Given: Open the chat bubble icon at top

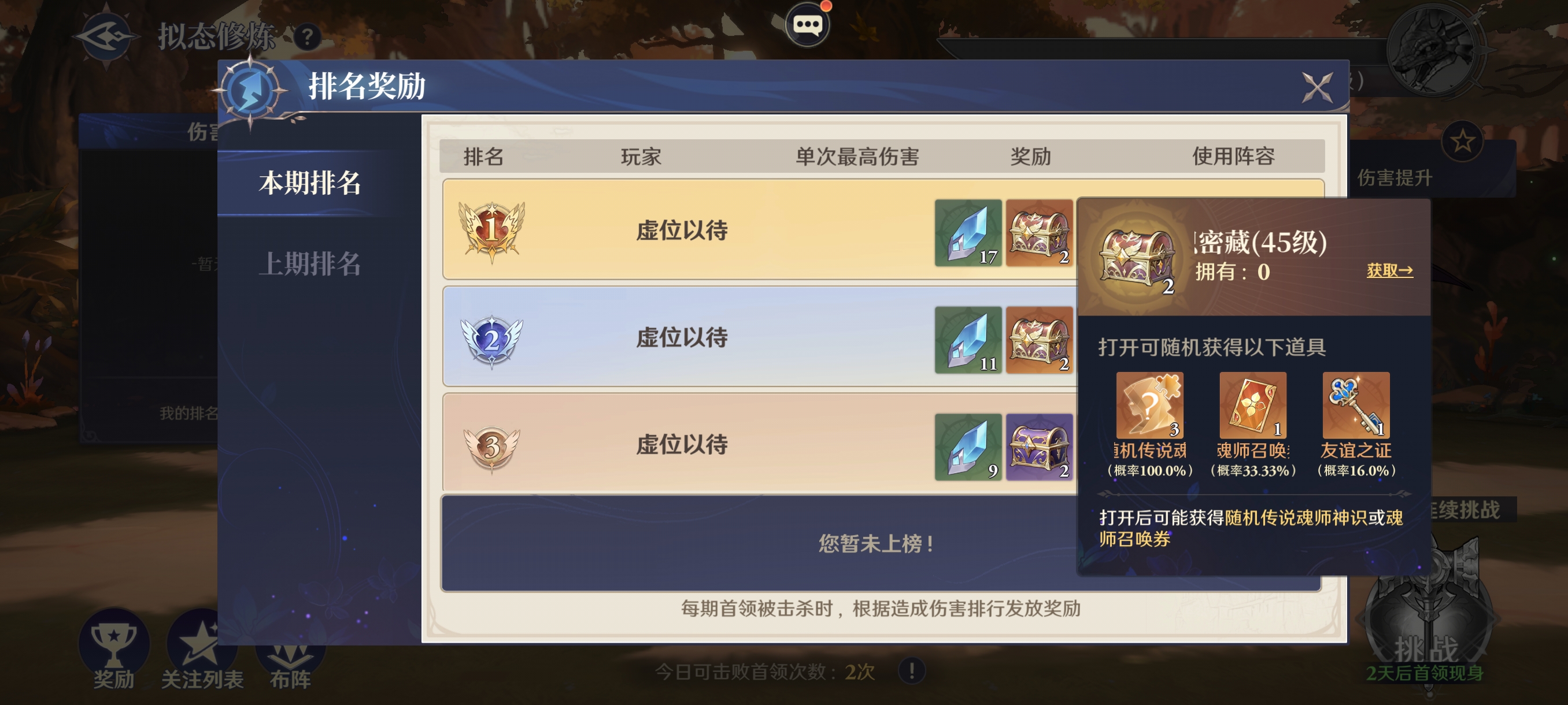Looking at the screenshot, I should pos(807,24).
